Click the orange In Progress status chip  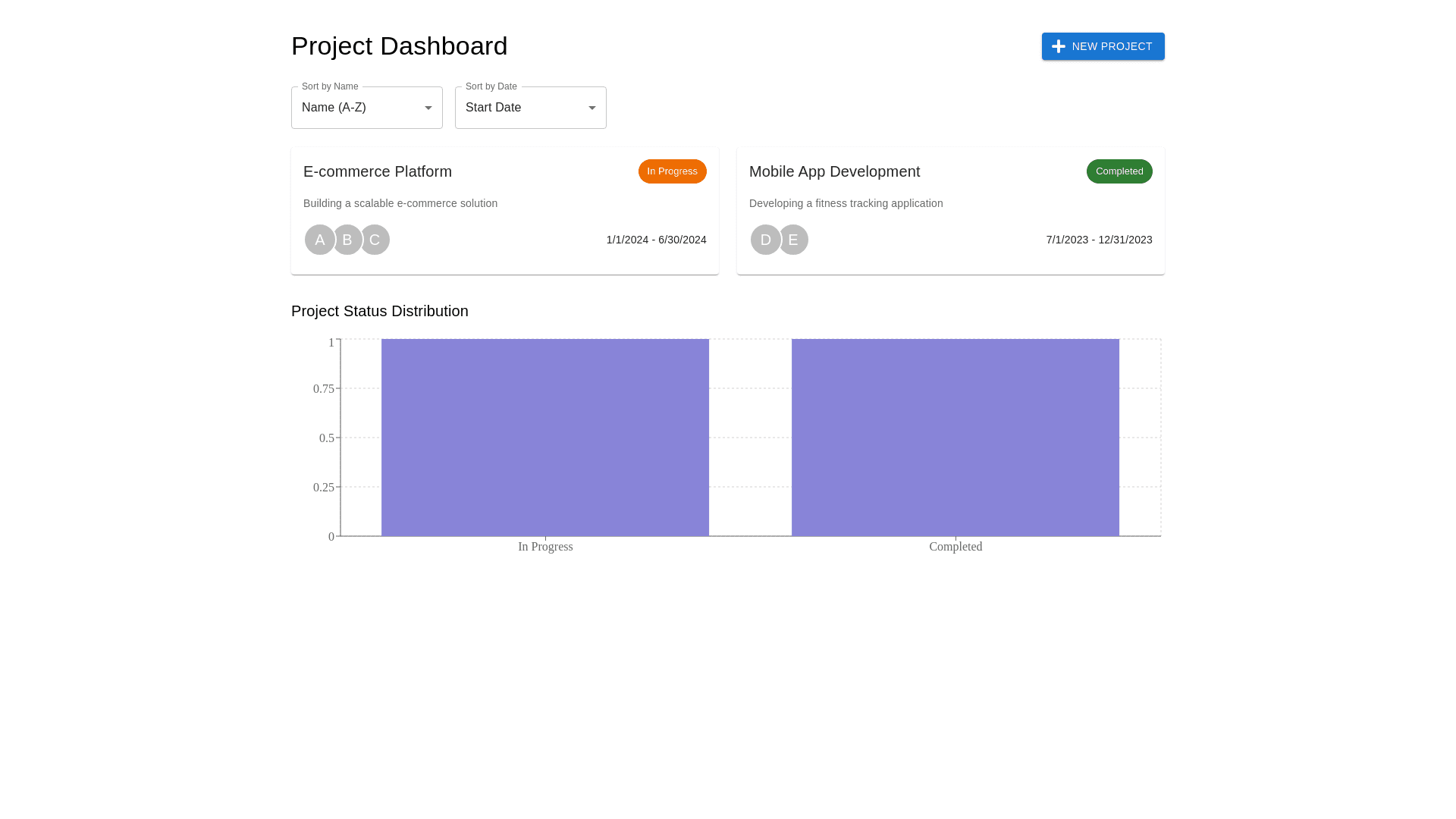(x=672, y=171)
